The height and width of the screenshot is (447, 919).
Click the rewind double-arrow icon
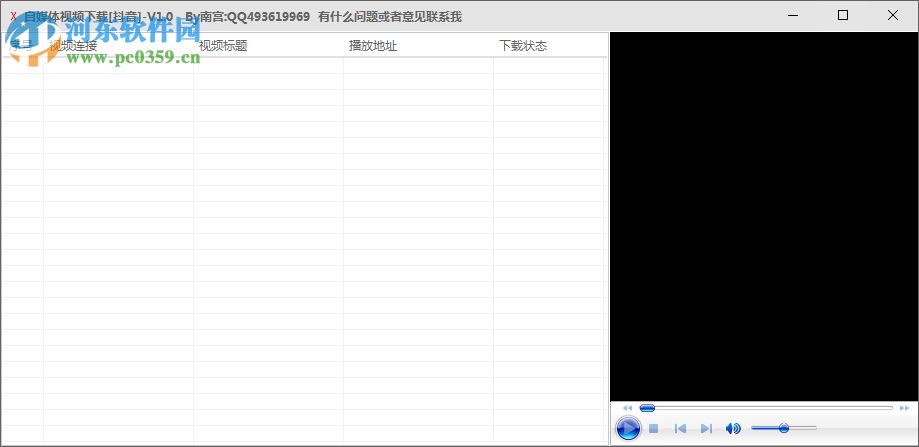627,408
